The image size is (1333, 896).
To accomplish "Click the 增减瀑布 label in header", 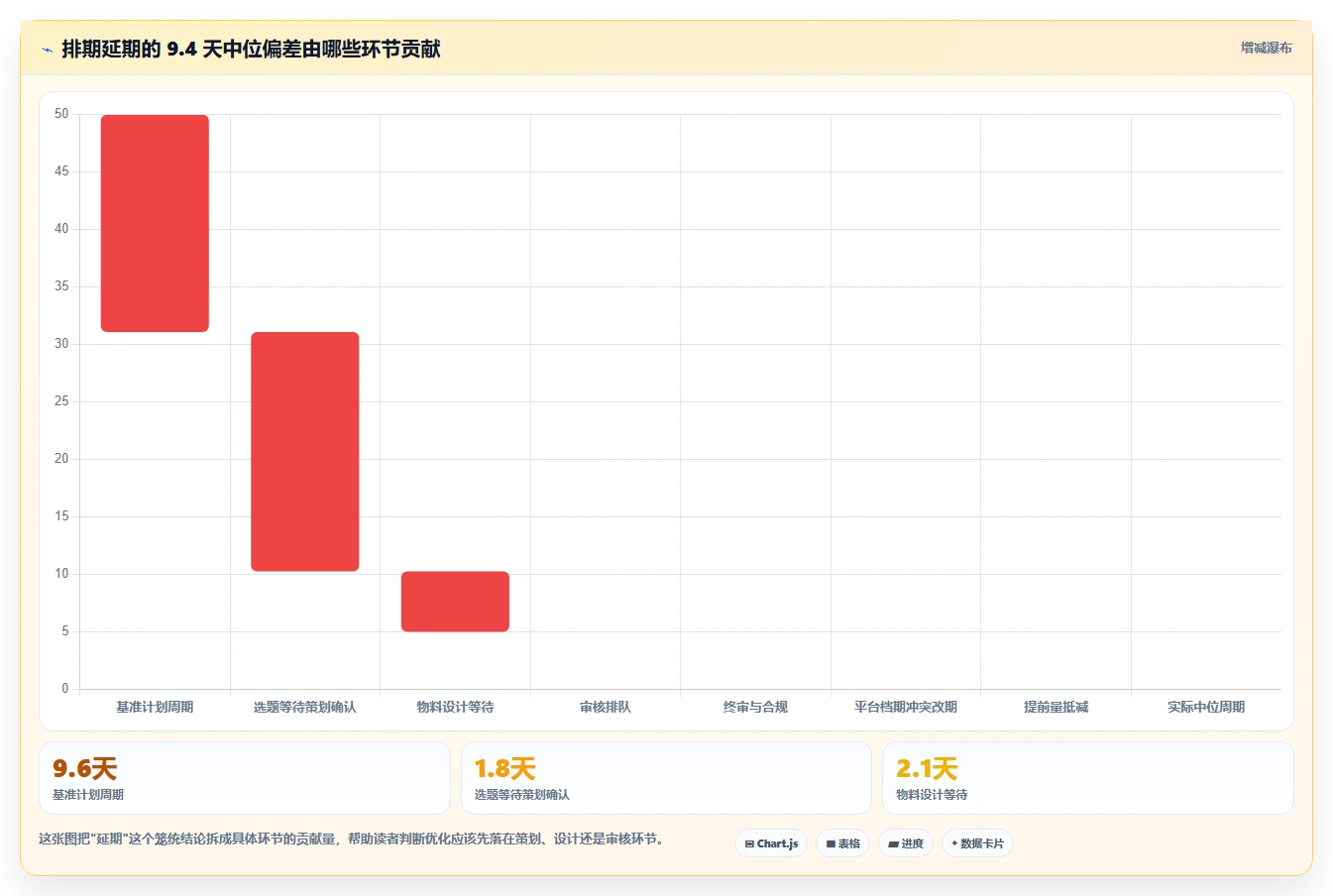I will click(1266, 48).
